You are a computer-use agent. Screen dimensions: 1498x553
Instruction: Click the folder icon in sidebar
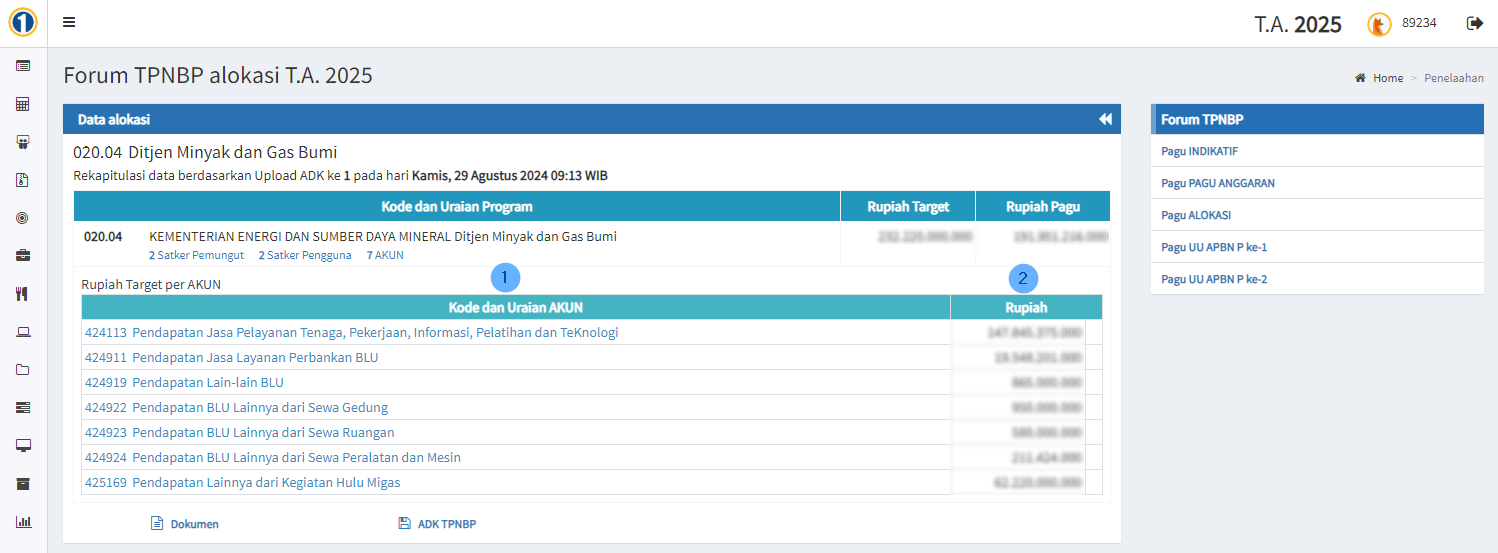coord(23,370)
